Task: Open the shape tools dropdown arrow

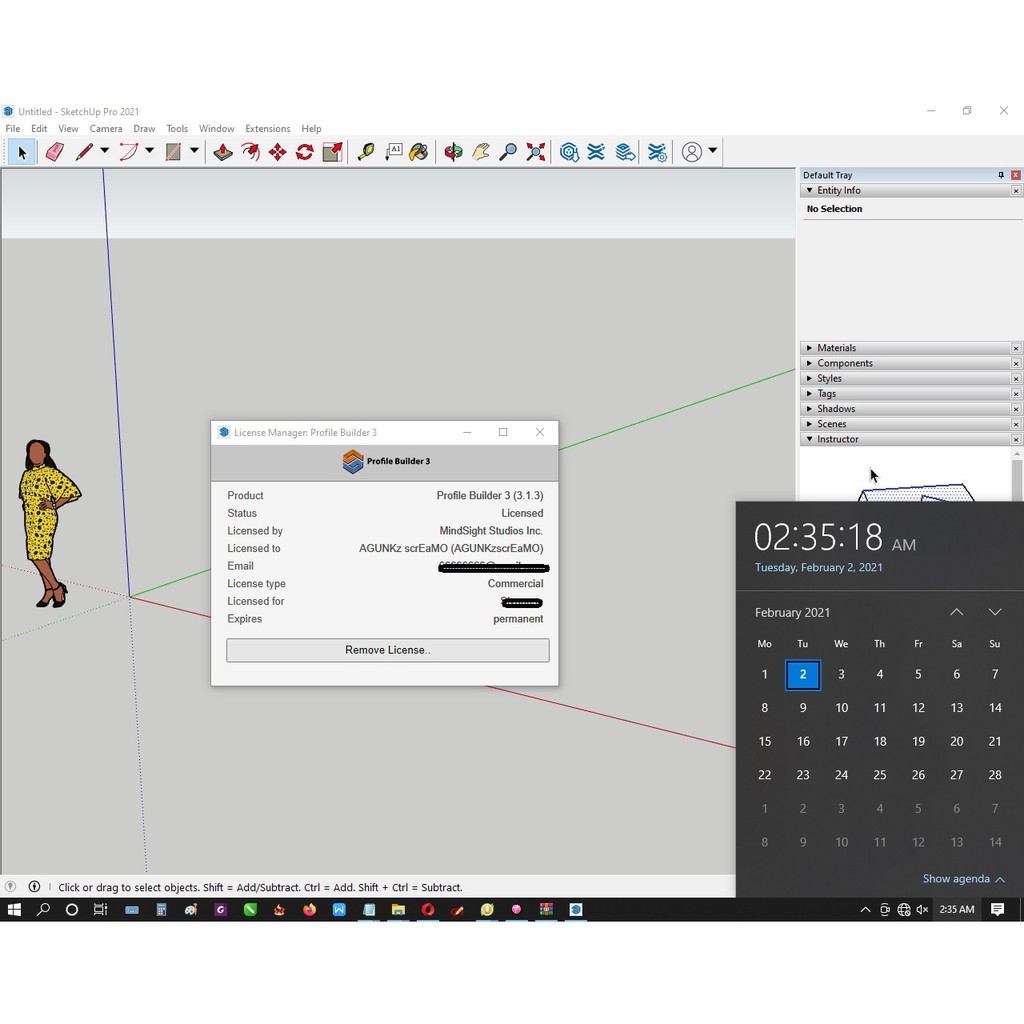Action: point(194,151)
